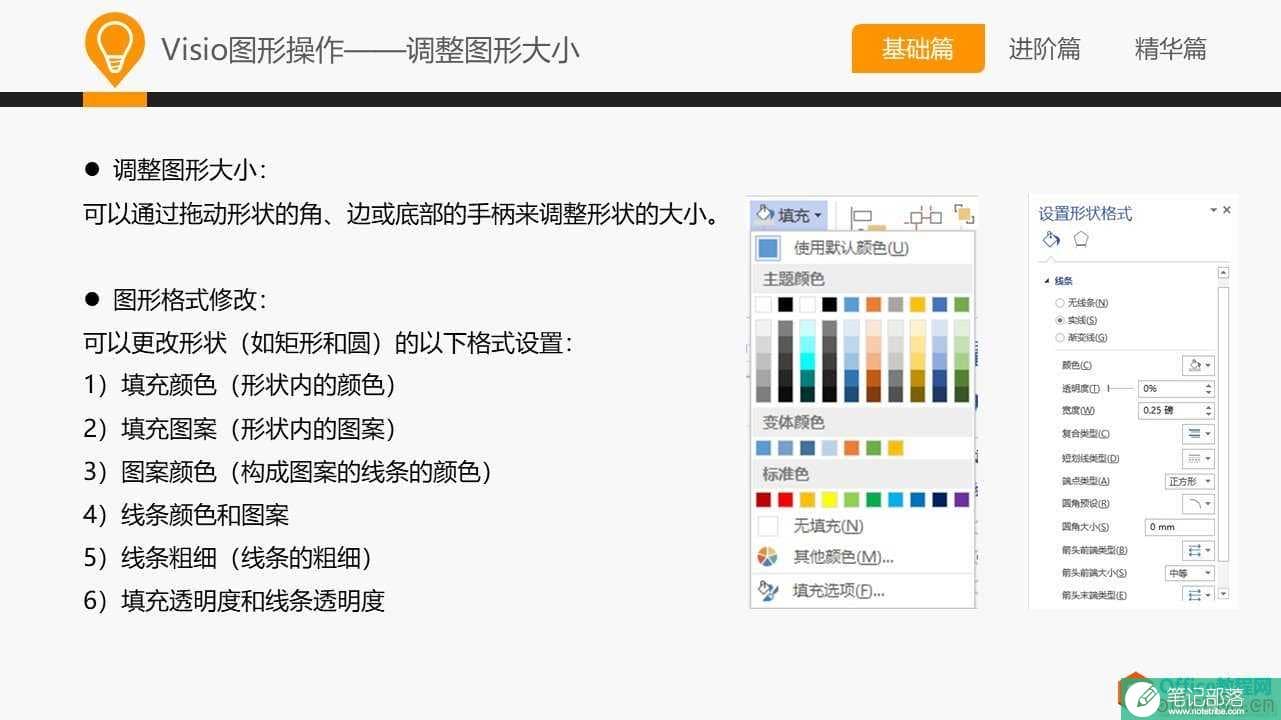Open 其他颜色(M)... menu entry
Screen dimensions: 1281x720
862,557
